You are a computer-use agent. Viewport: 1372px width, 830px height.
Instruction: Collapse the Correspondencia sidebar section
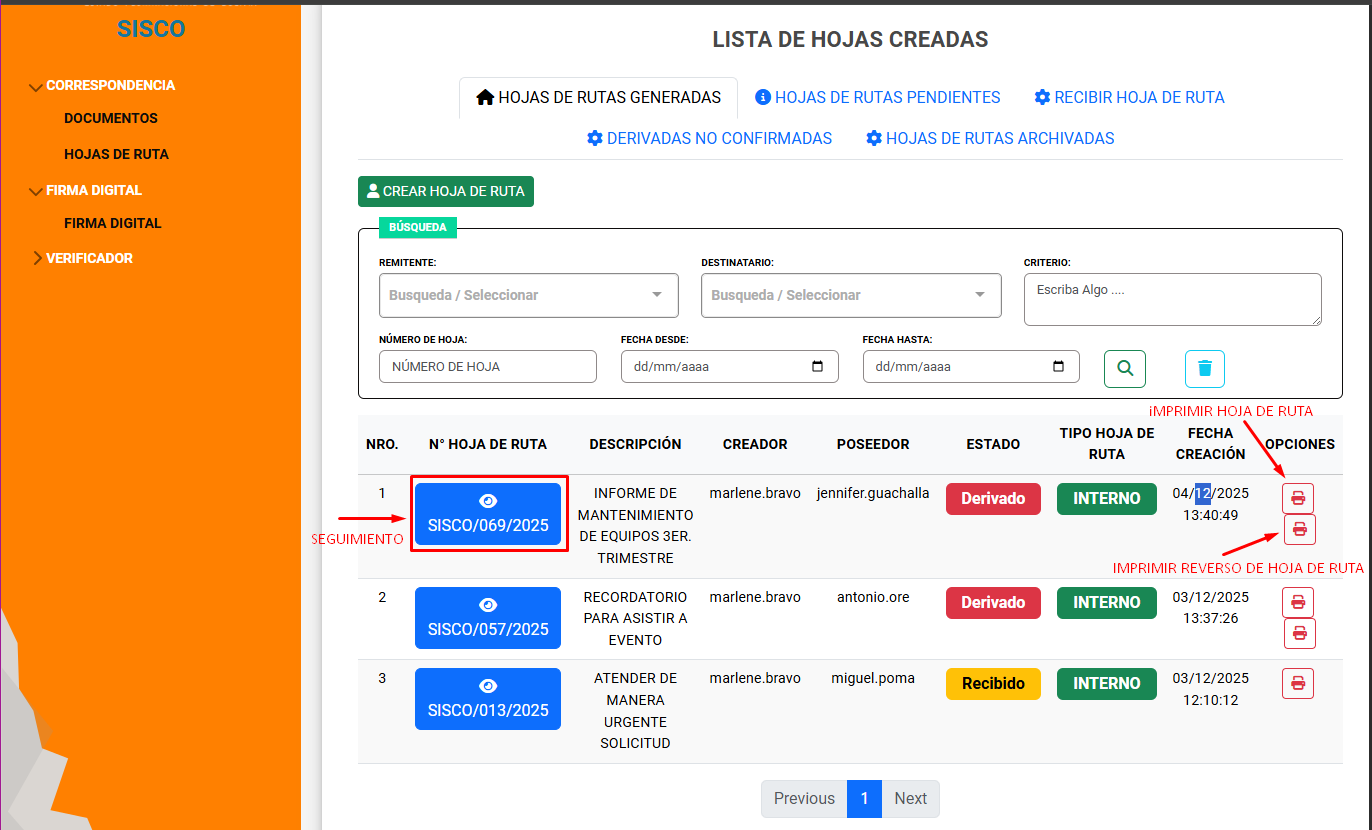pos(110,85)
